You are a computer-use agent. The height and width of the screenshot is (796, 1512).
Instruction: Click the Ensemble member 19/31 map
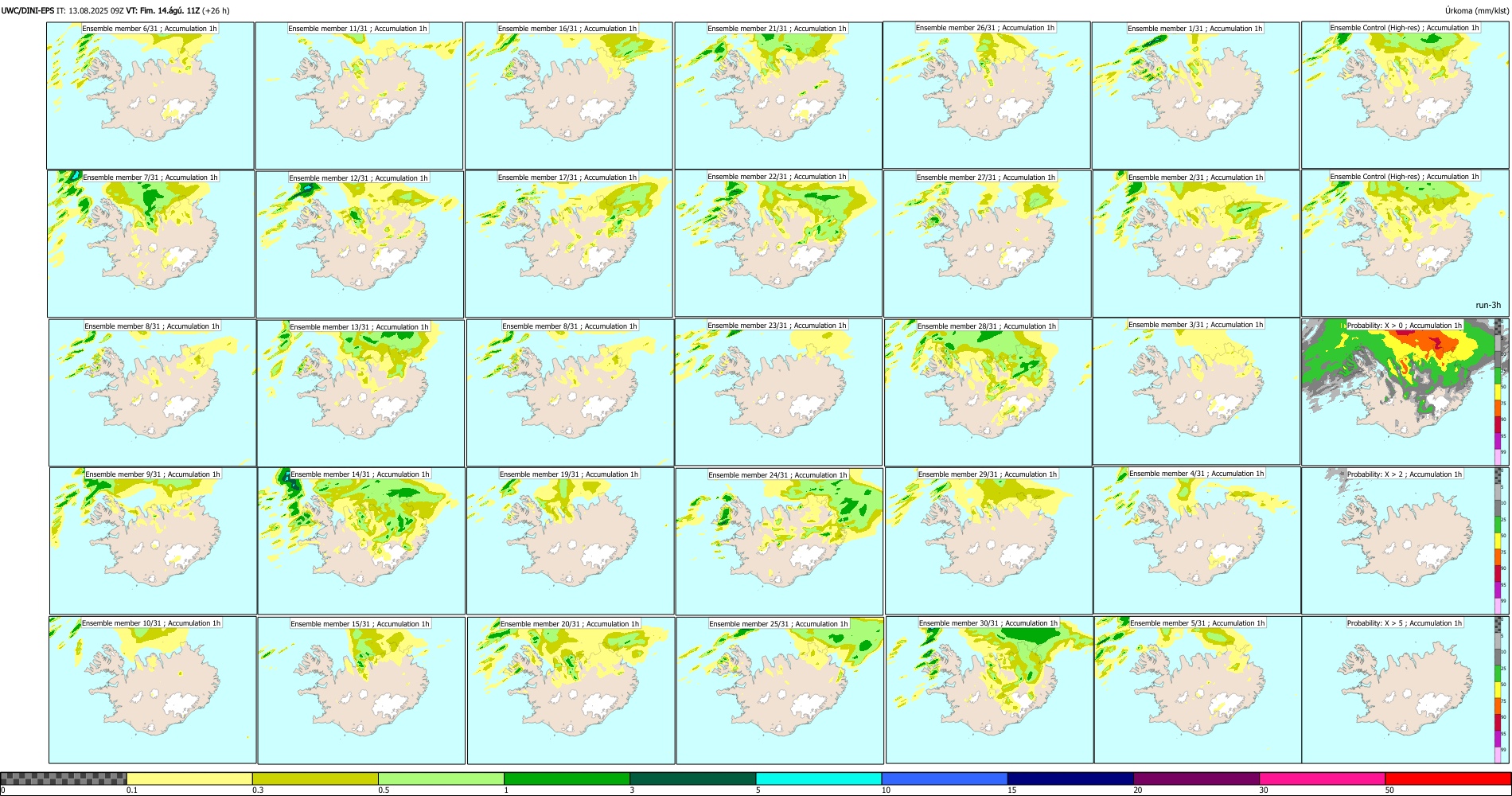pyautogui.click(x=571, y=540)
